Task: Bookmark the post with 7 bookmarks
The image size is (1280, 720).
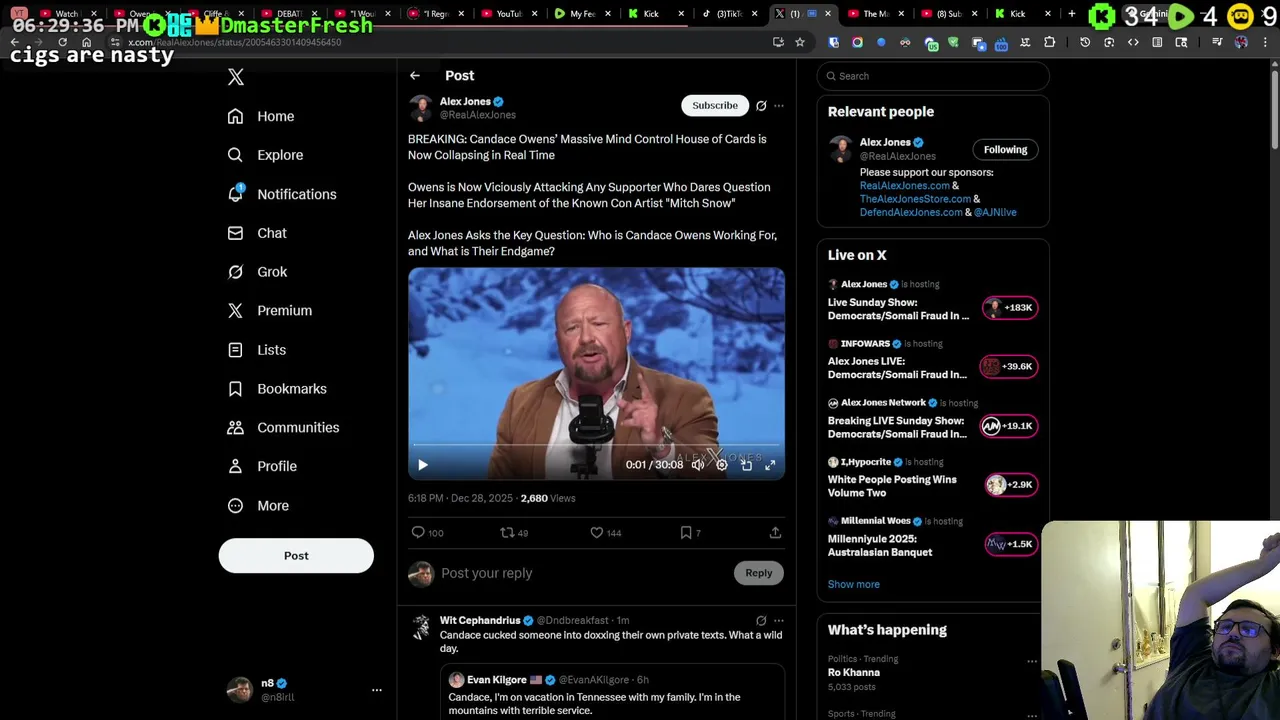Action: point(690,533)
